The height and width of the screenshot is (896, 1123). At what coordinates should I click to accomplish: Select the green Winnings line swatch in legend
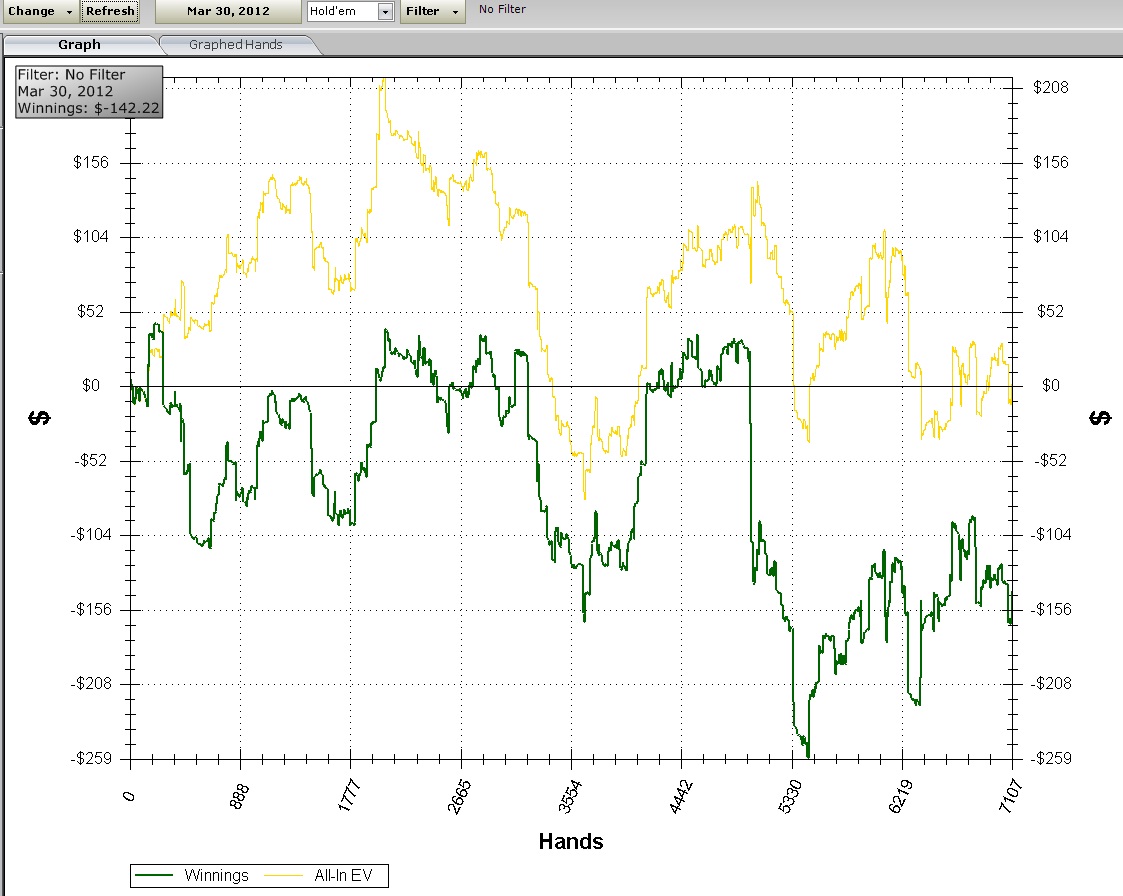click(156, 876)
